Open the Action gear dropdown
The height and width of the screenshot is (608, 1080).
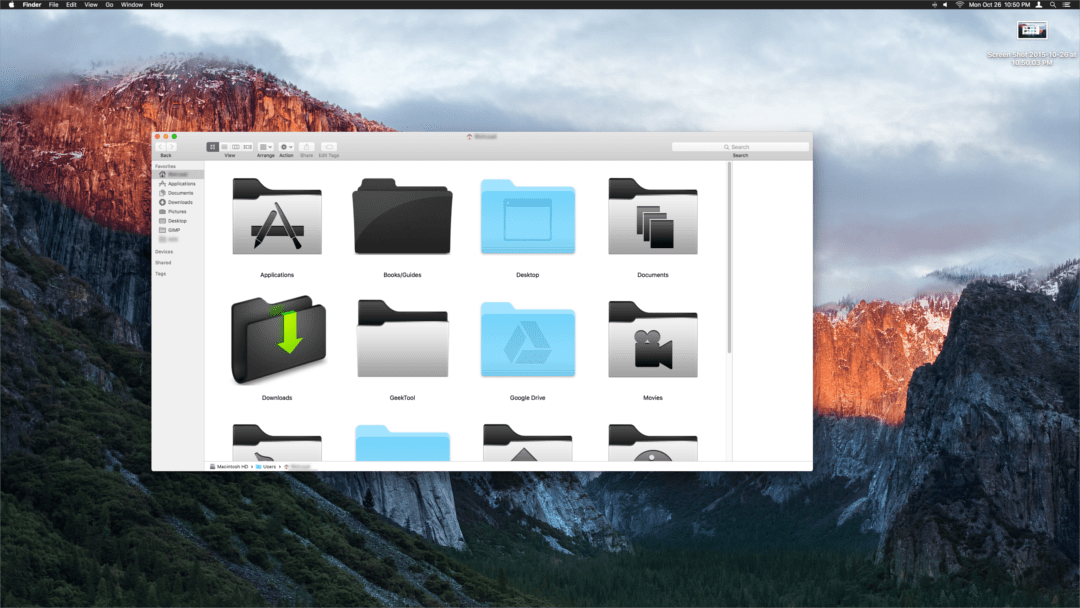click(287, 147)
